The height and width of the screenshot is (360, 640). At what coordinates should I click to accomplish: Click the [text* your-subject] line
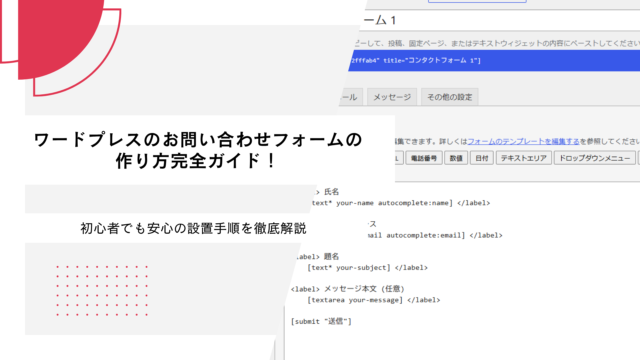click(x=367, y=268)
